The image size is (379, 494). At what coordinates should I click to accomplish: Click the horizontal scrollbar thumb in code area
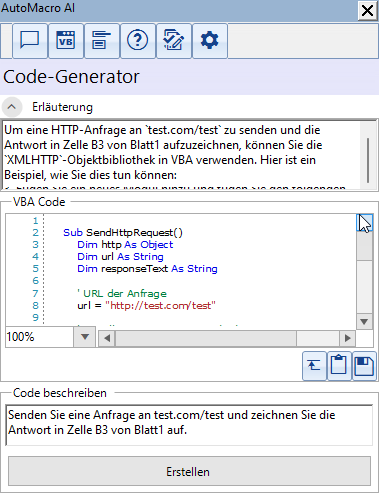tap(206, 338)
